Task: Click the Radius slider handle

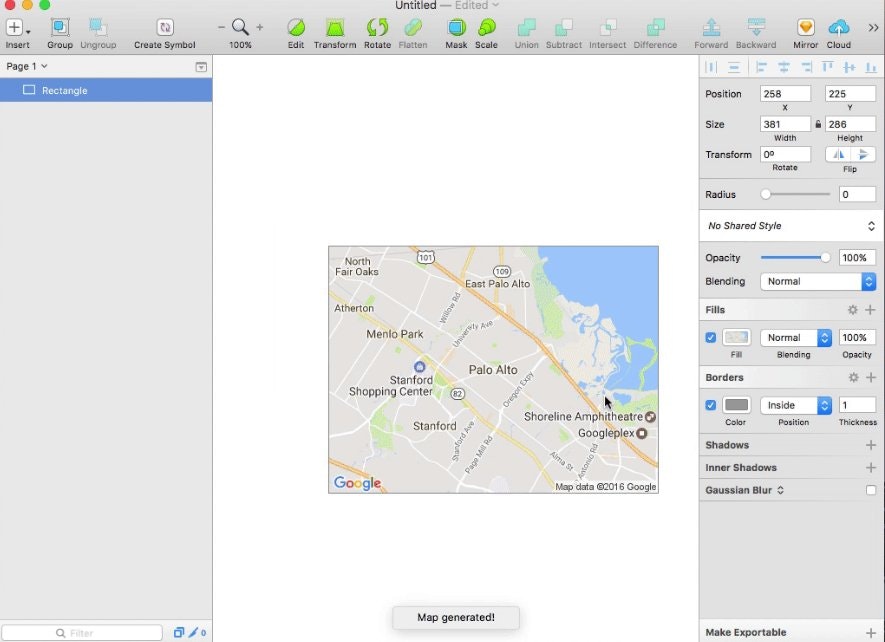Action: pos(765,194)
